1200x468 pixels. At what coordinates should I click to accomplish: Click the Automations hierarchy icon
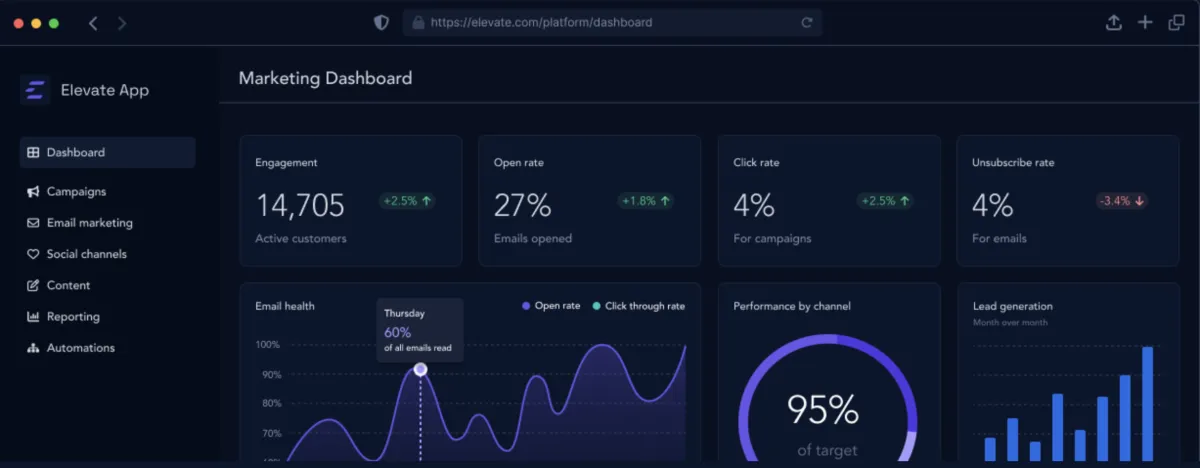point(33,348)
